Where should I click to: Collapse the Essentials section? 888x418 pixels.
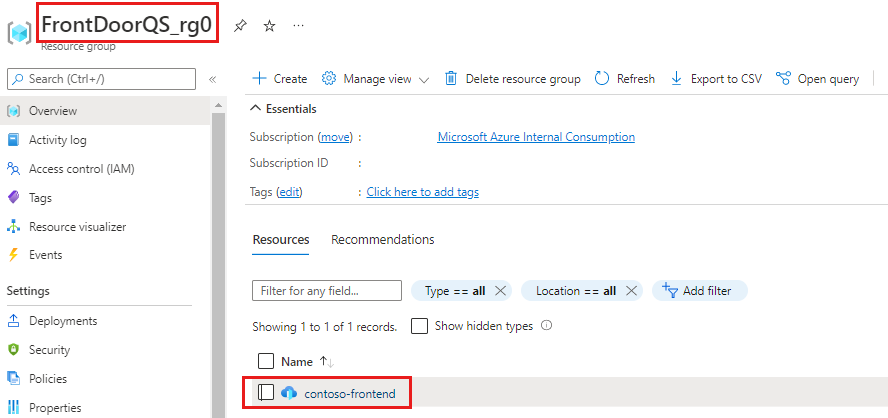tap(283, 109)
